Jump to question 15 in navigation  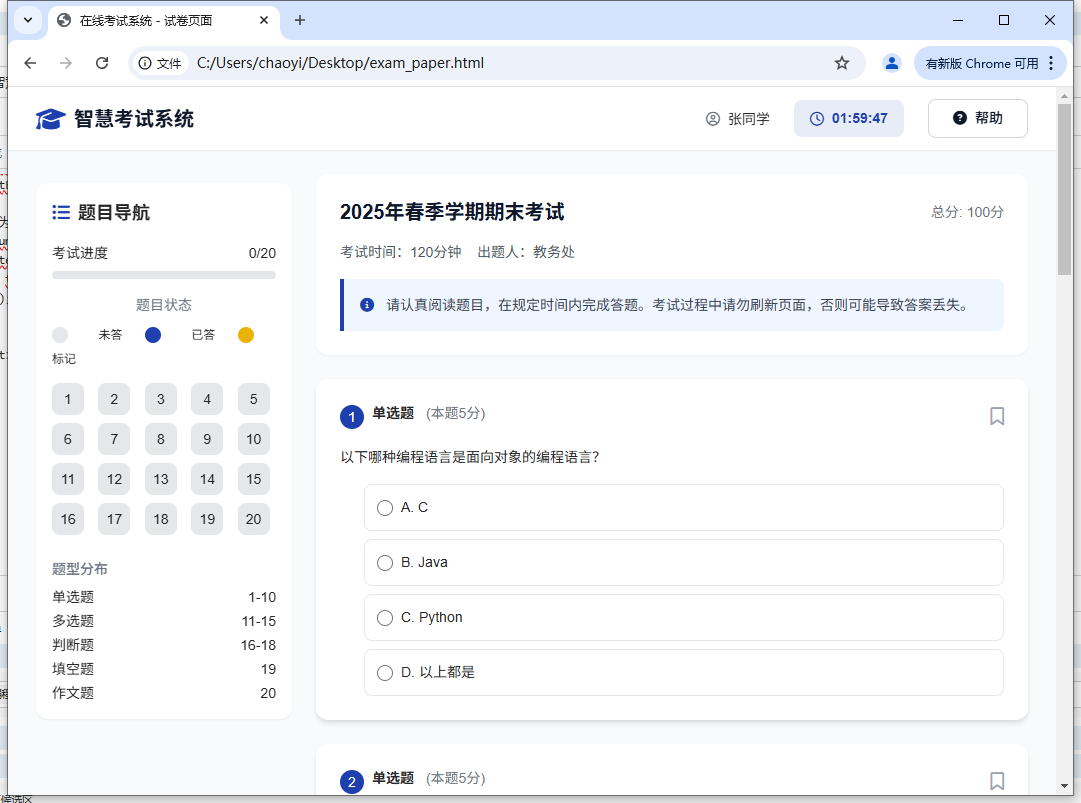click(254, 479)
